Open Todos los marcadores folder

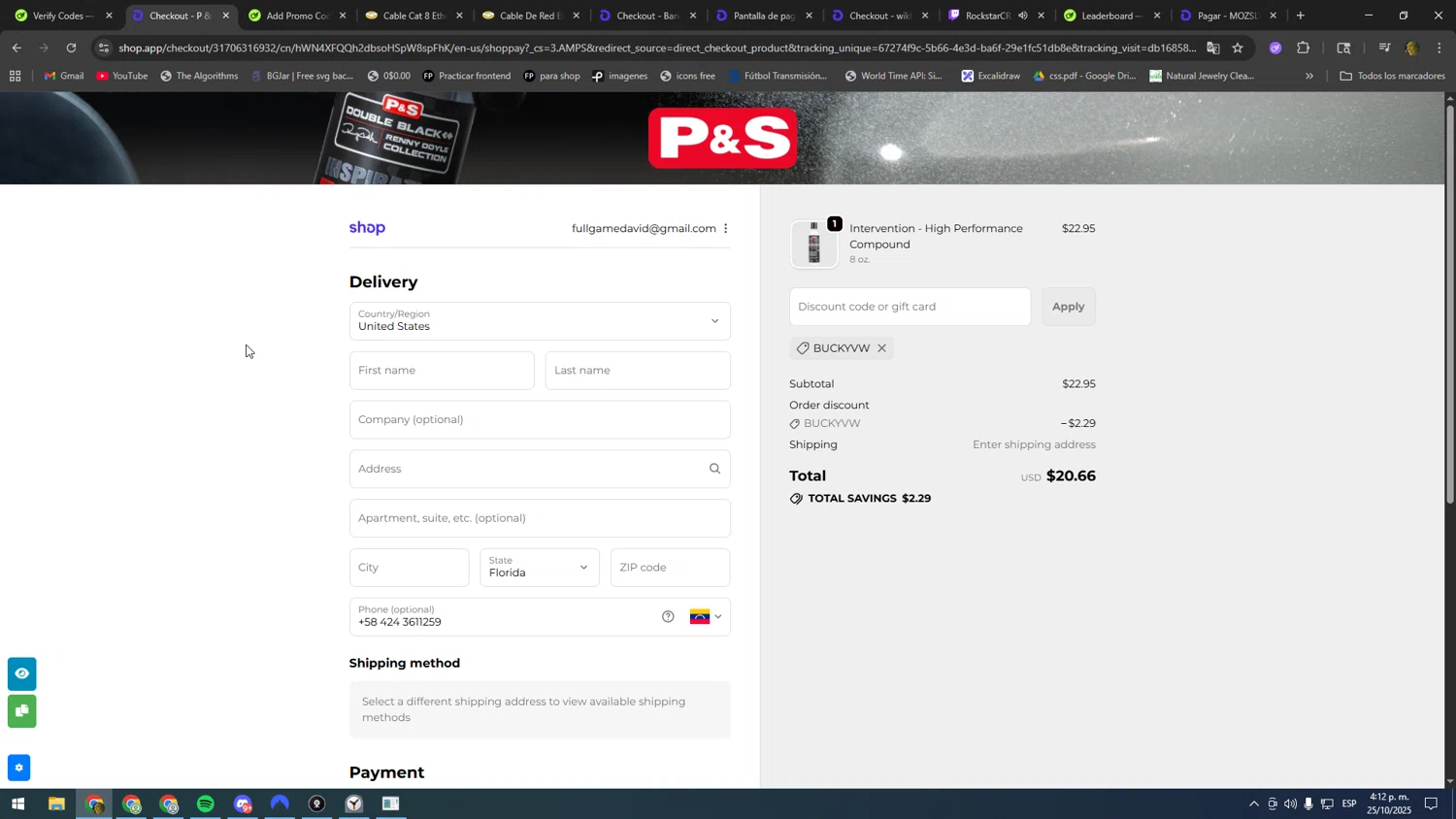coord(1393,76)
